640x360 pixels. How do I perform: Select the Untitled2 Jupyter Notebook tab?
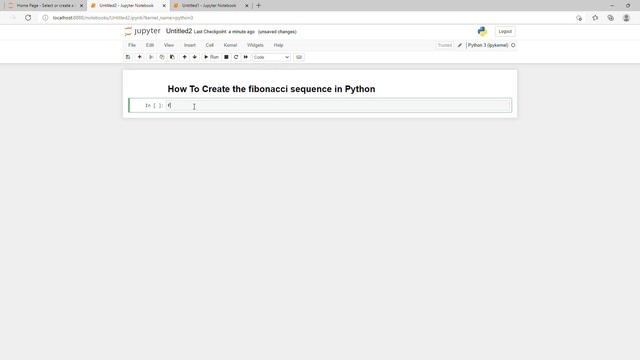[127, 6]
